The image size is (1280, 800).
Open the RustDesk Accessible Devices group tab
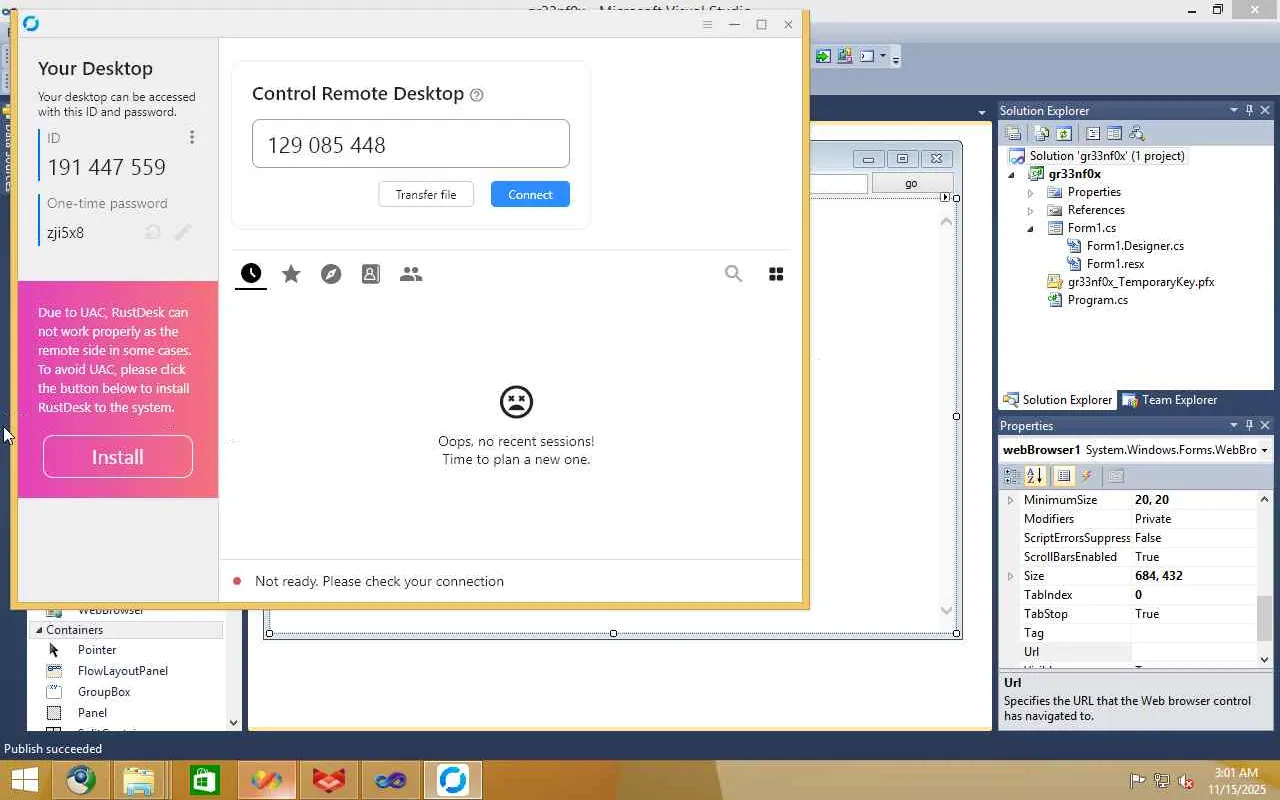pyautogui.click(x=411, y=274)
